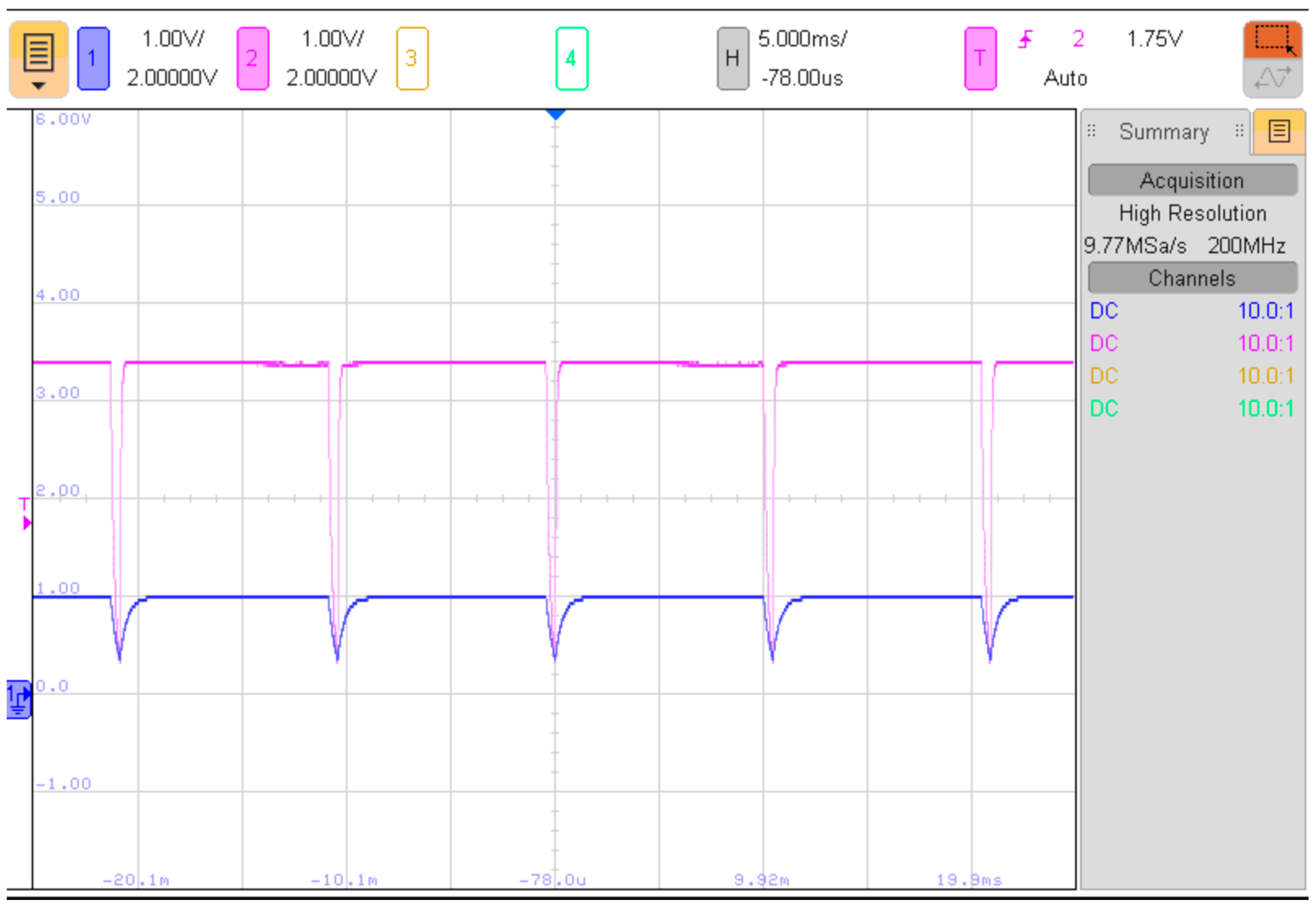Open trigger settings T button
This screenshot has width=1316, height=910.
pos(980,59)
